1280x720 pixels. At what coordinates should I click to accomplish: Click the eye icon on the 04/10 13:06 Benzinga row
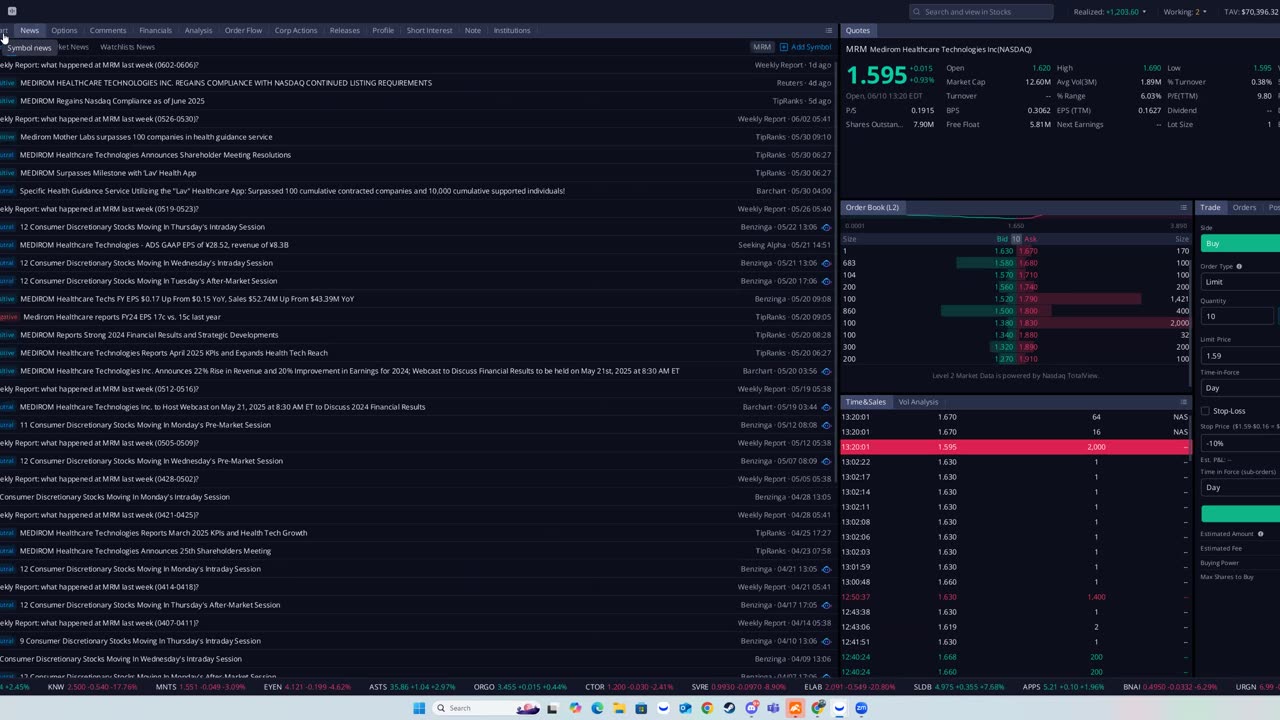[826, 641]
